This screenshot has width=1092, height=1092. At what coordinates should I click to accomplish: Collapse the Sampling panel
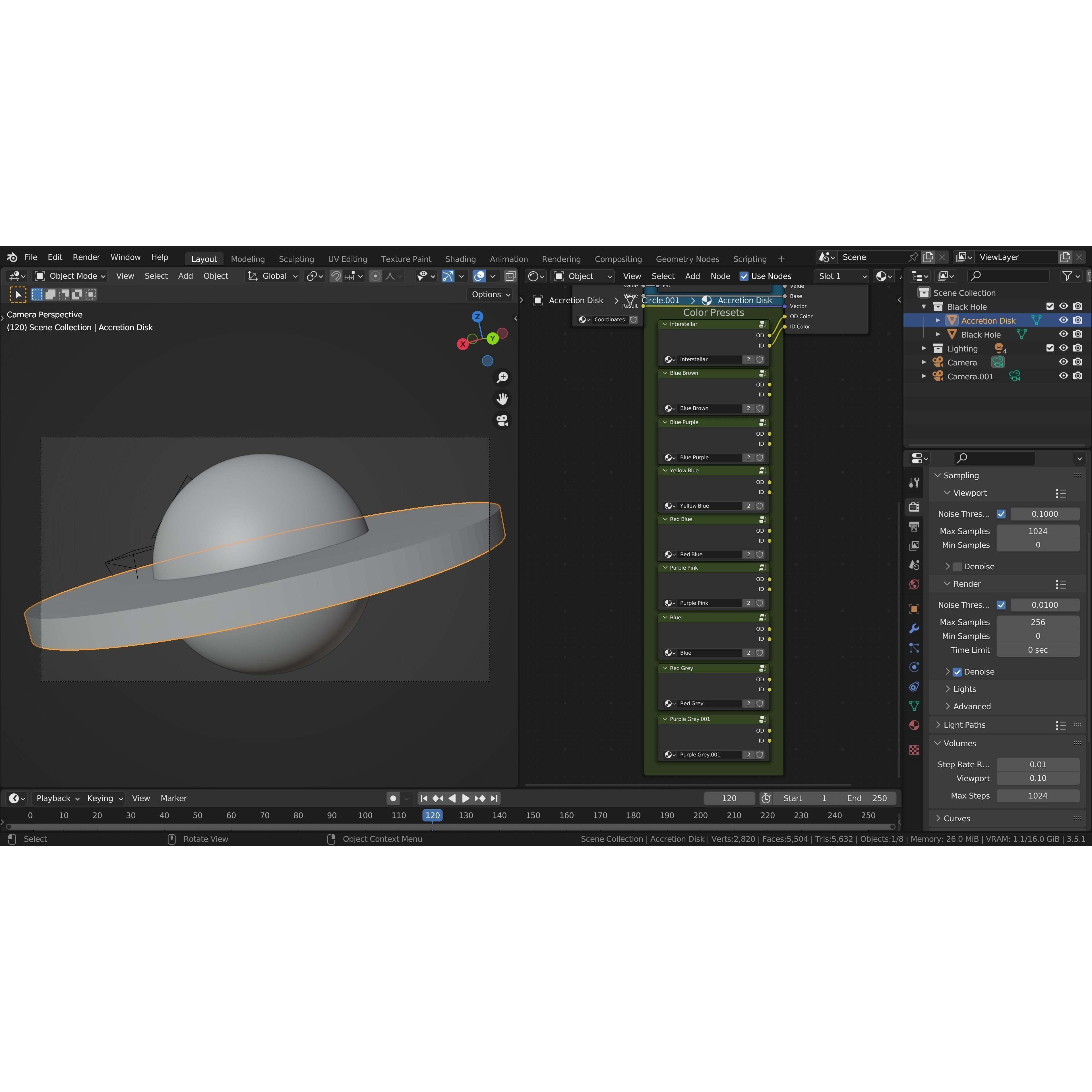[x=938, y=475]
